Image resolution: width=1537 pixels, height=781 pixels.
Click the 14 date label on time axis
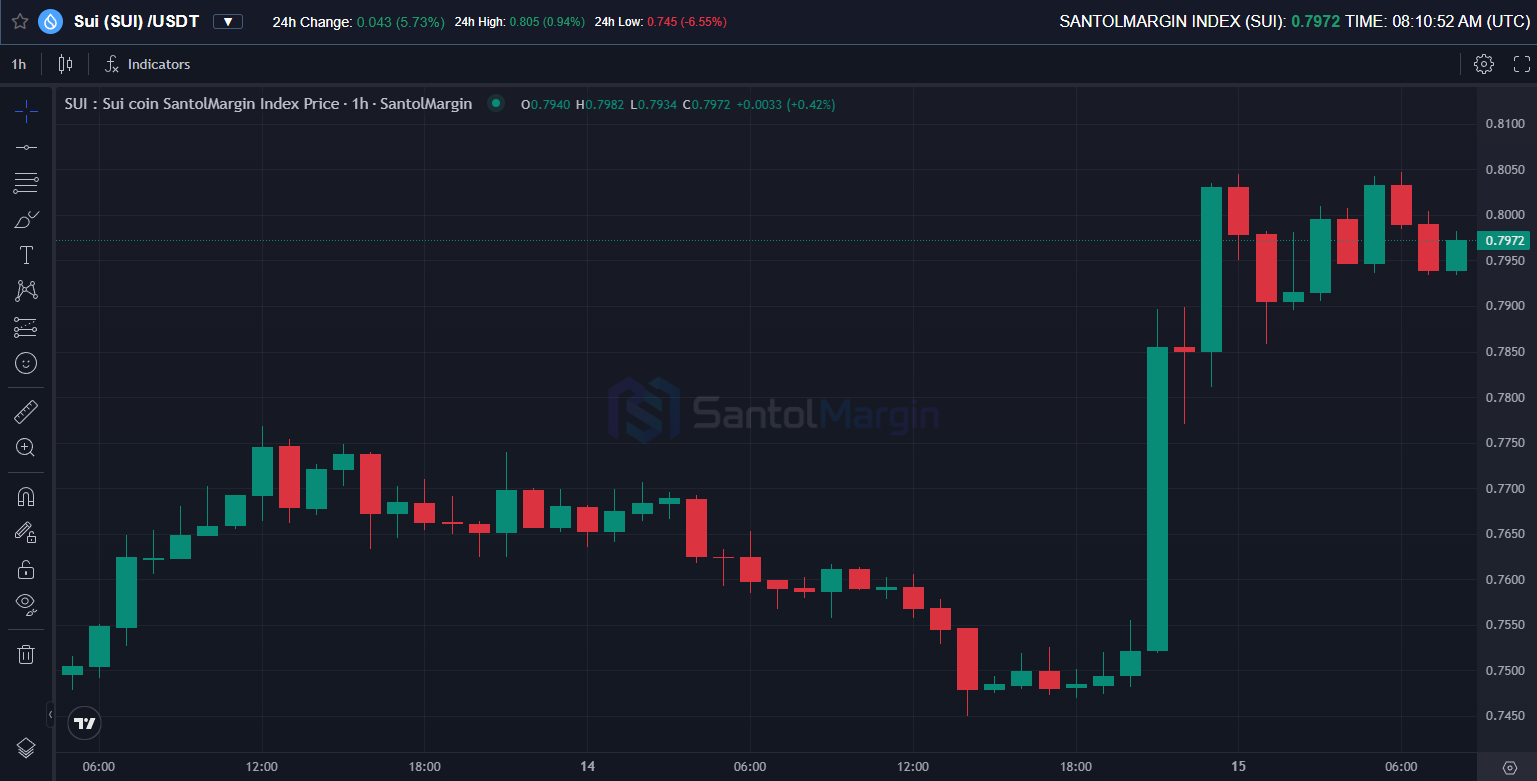(x=587, y=767)
